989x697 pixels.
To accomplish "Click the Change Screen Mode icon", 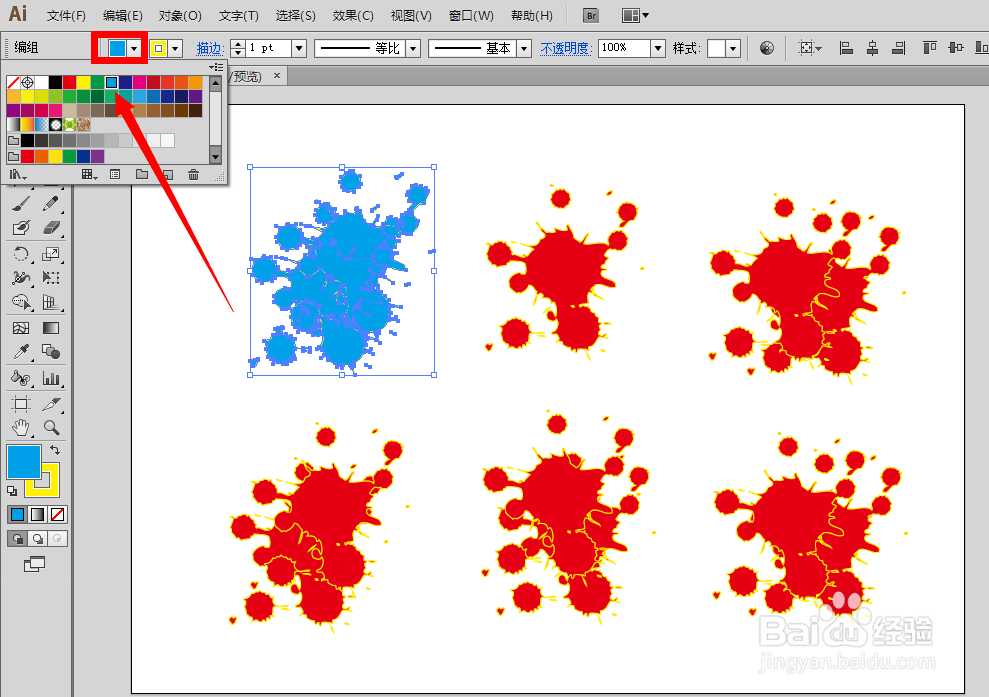I will [35, 564].
